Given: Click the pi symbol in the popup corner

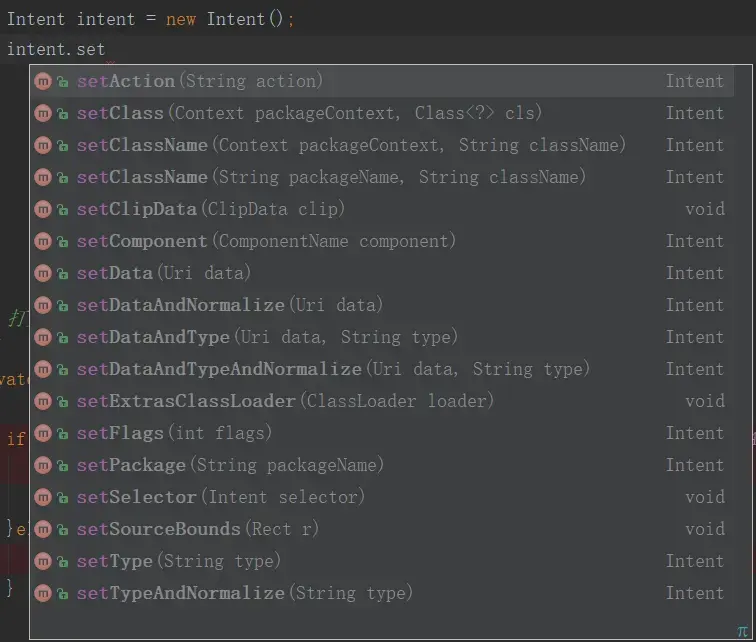Looking at the screenshot, I should click(742, 632).
